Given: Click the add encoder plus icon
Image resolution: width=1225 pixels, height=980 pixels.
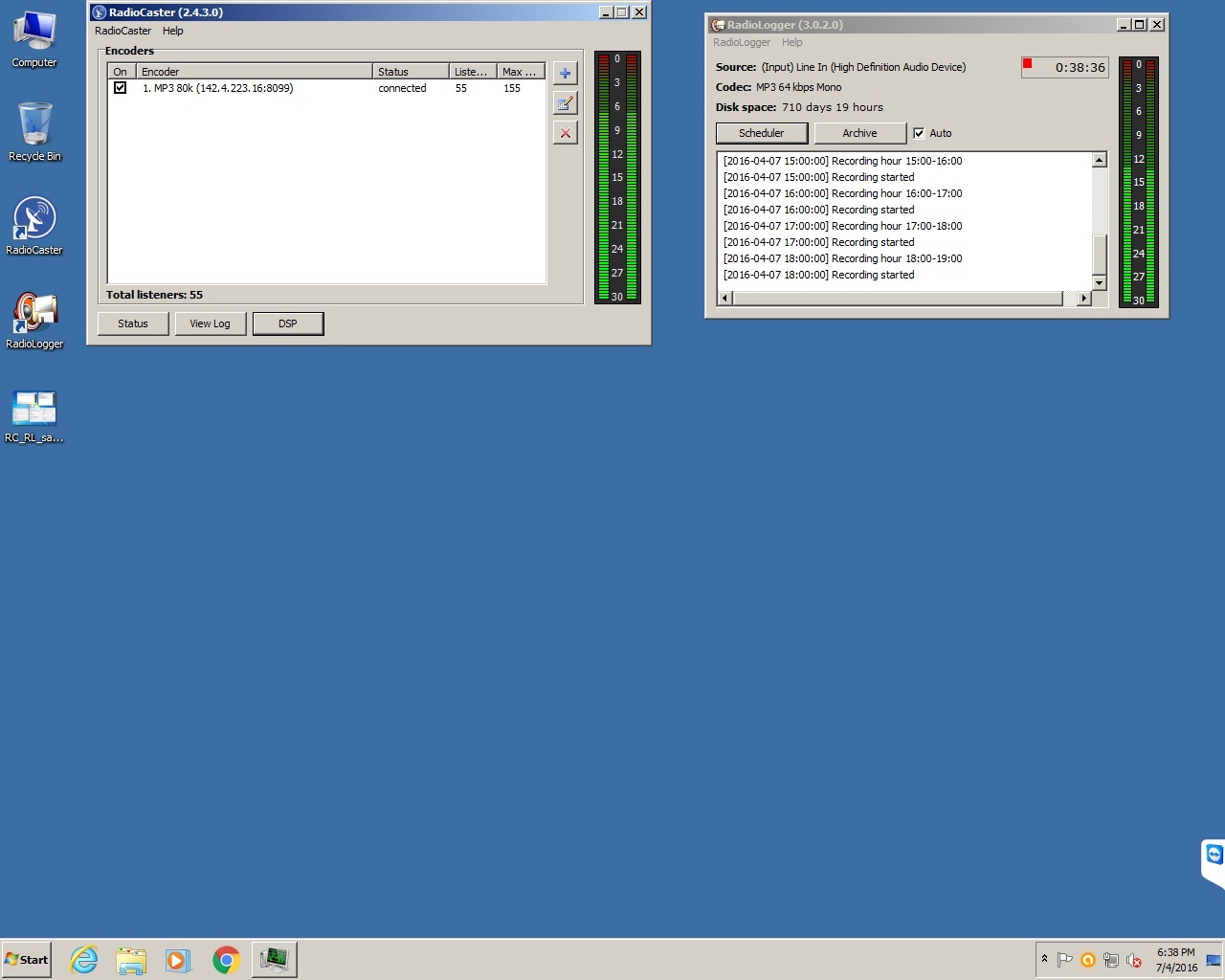Looking at the screenshot, I should [566, 74].
